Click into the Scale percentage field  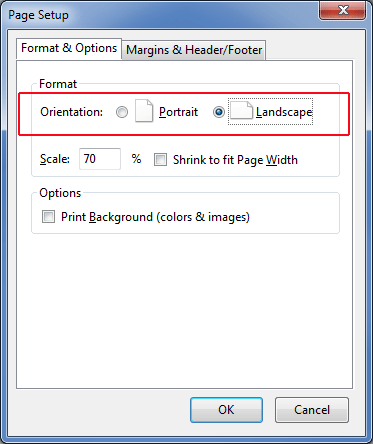point(100,159)
